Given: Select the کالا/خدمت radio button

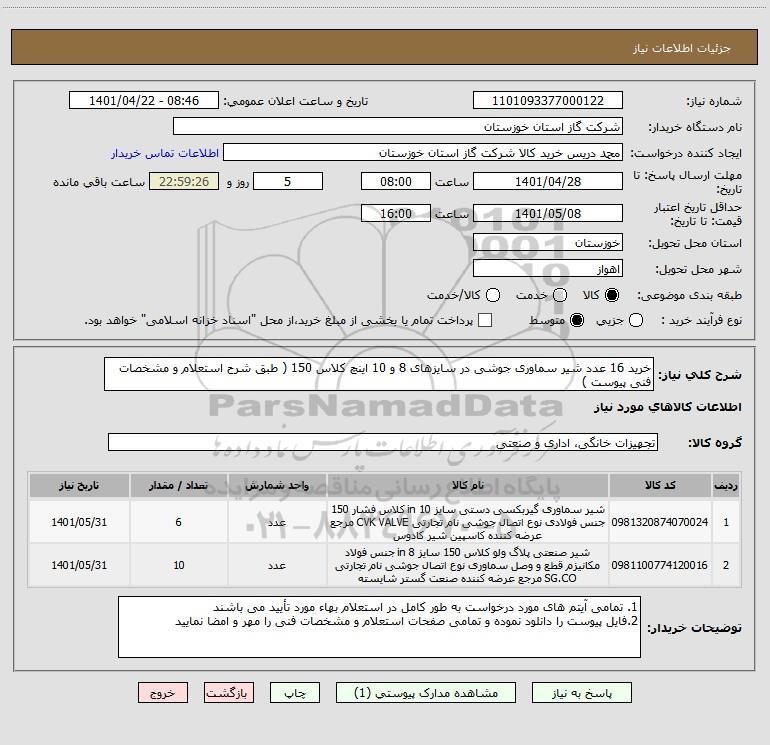Looking at the screenshot, I should [493, 295].
